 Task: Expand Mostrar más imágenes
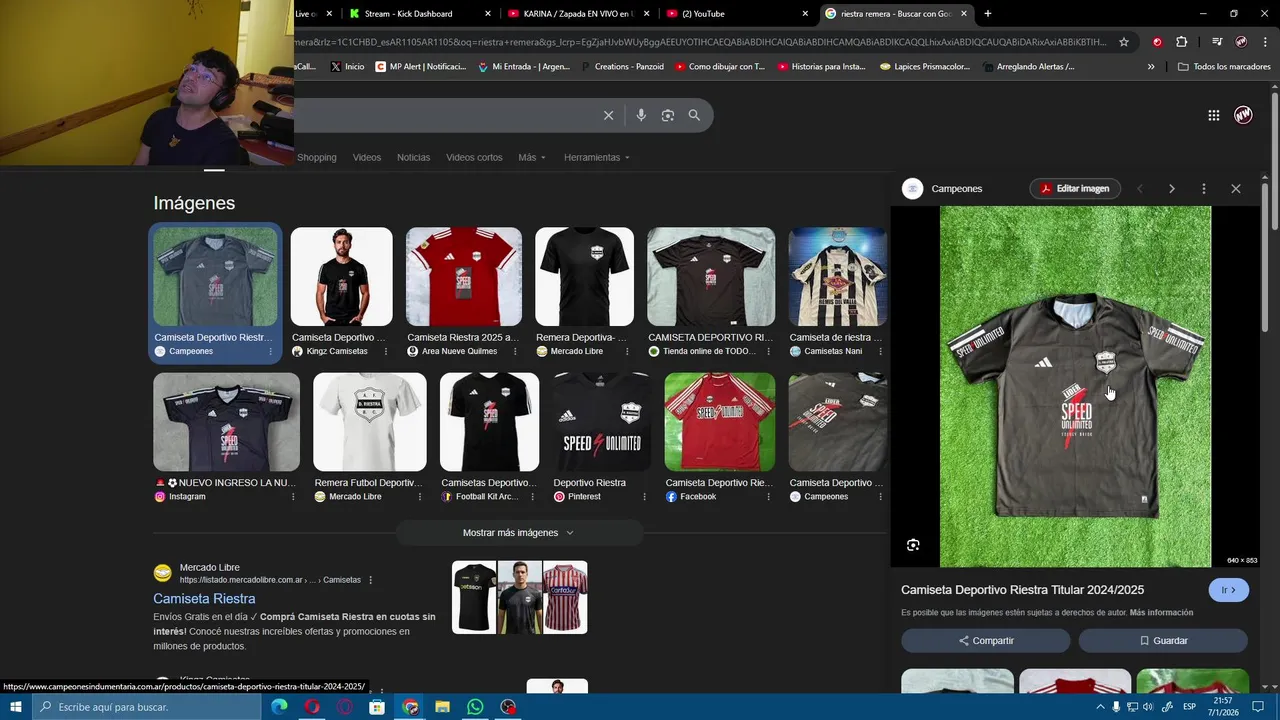coord(519,533)
